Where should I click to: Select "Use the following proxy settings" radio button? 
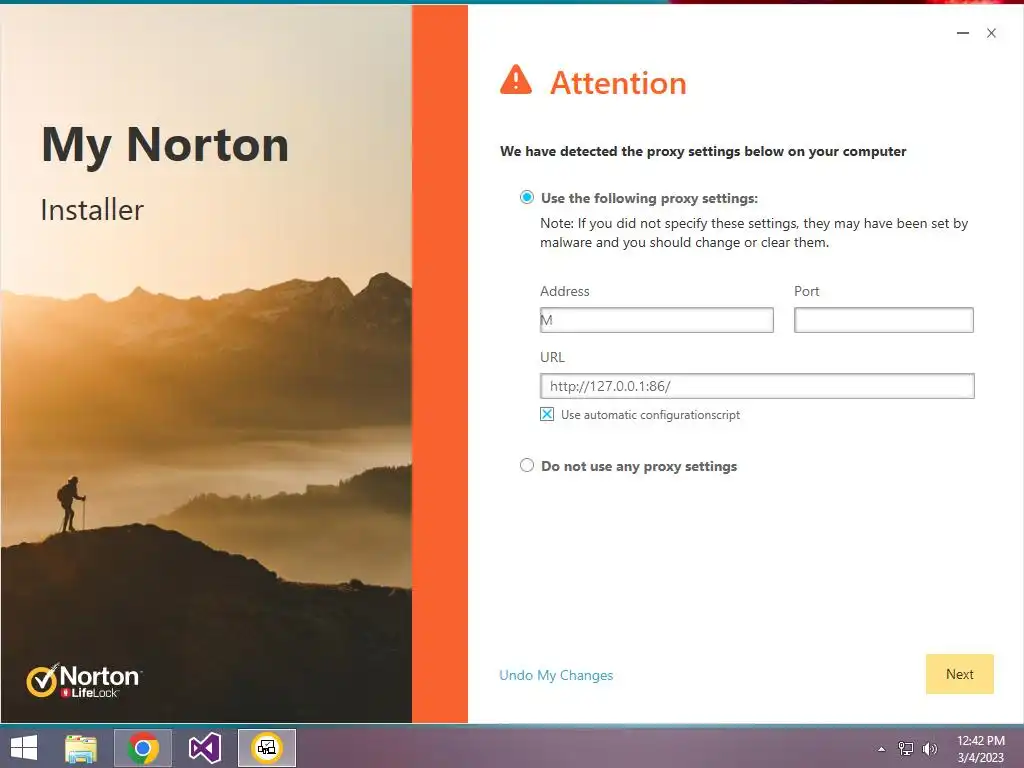coord(526,197)
